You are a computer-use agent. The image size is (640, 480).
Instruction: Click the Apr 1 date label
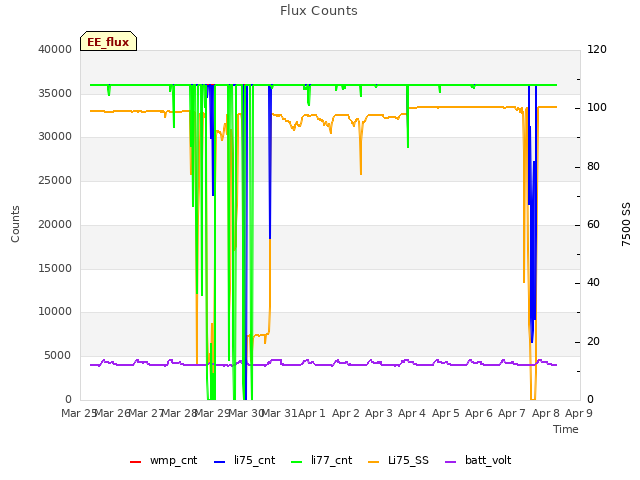pyautogui.click(x=312, y=413)
